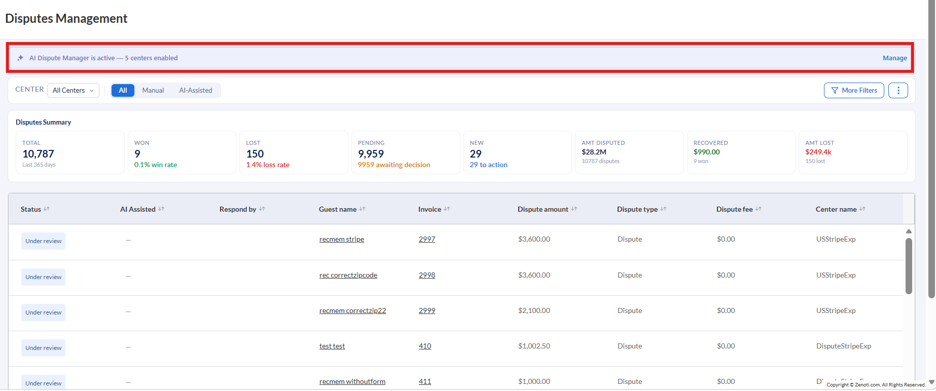This screenshot has height=391, width=936.
Task: Open invoice 2998
Action: 427,275
